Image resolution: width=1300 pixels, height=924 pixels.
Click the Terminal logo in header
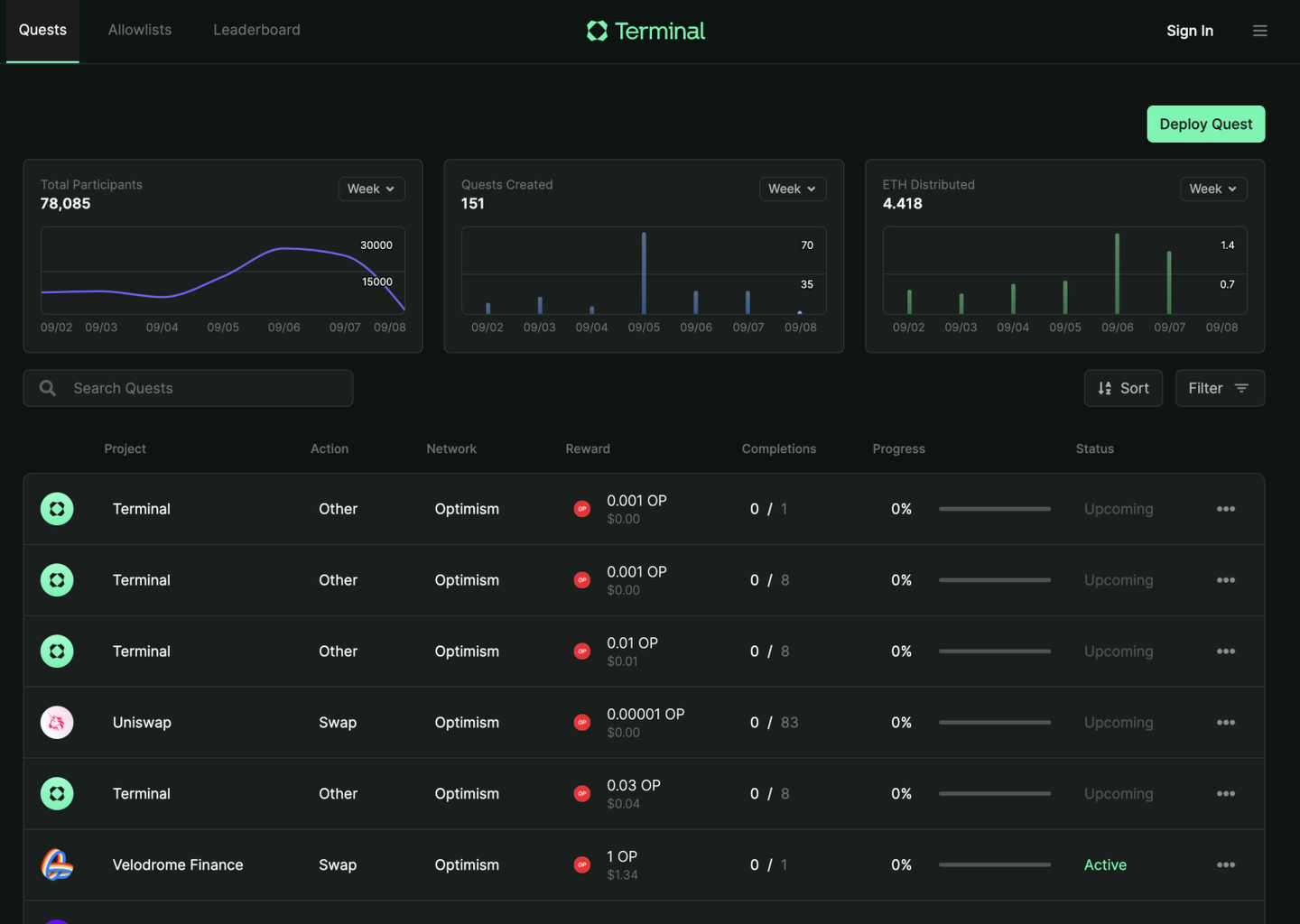645,31
